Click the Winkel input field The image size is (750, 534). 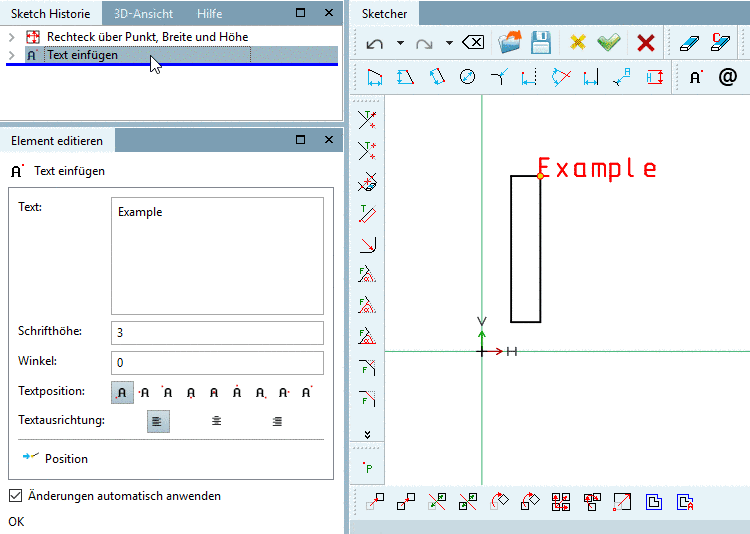pyautogui.click(x=217, y=363)
